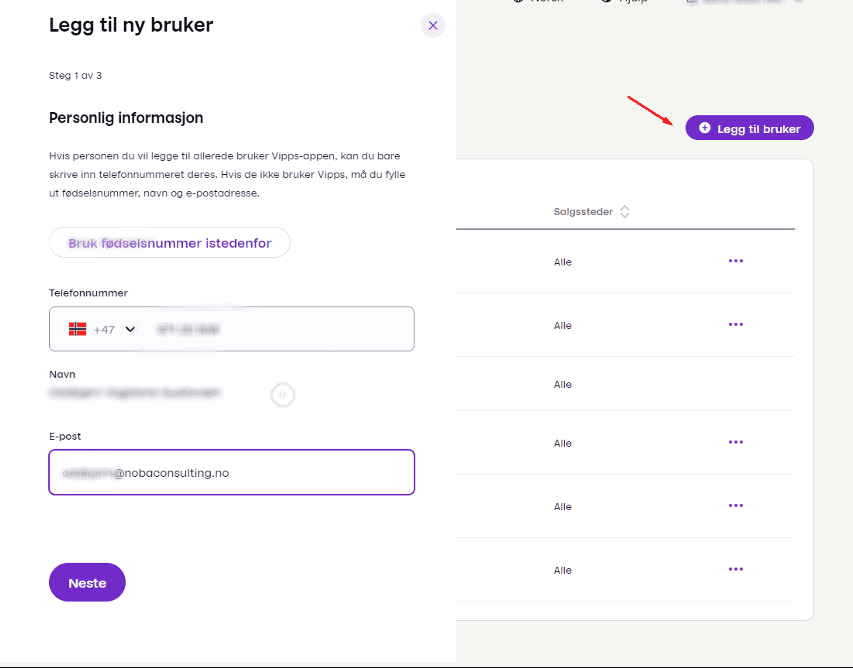Click the Neste button
853x668 pixels.
[87, 583]
